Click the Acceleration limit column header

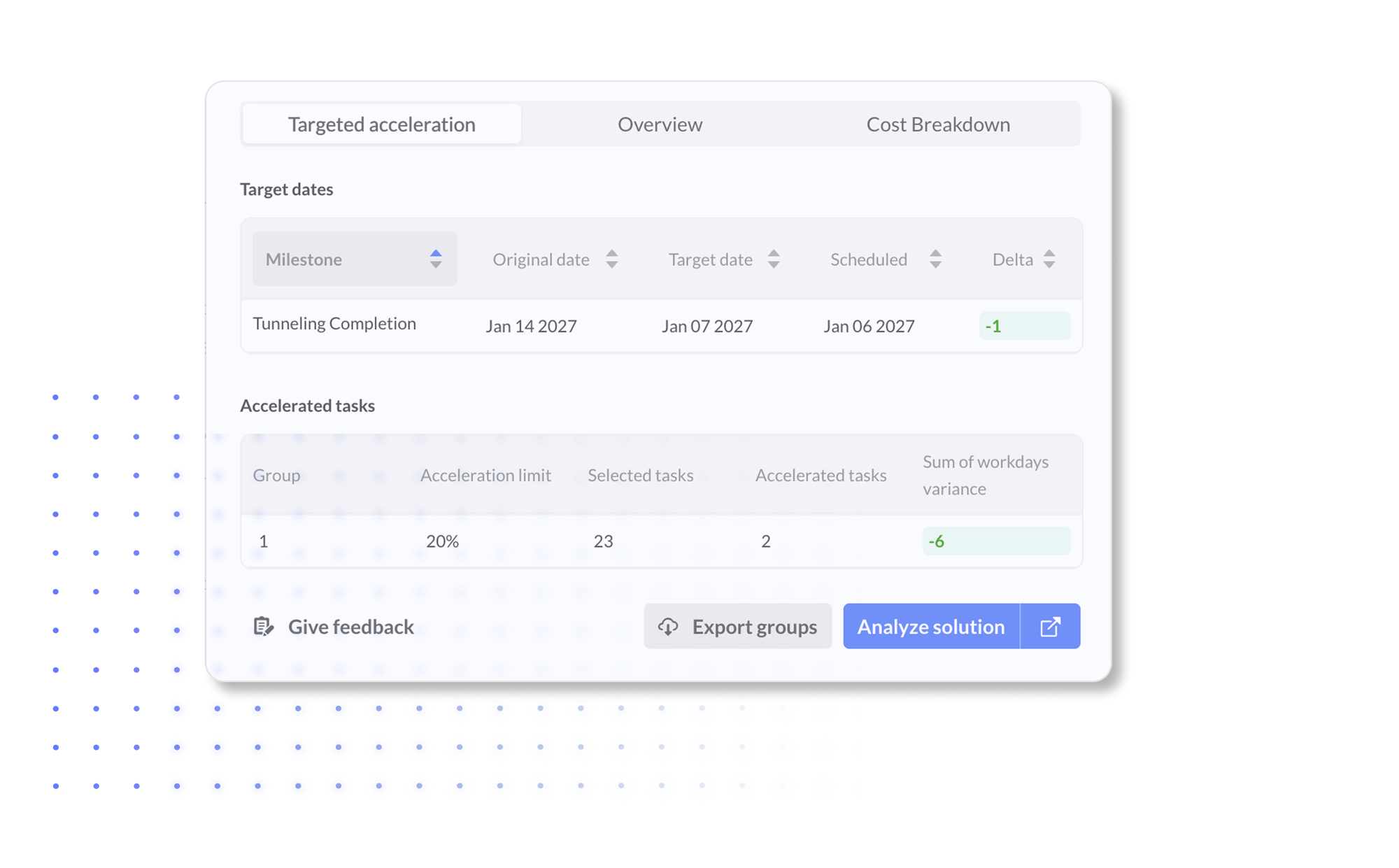485,475
